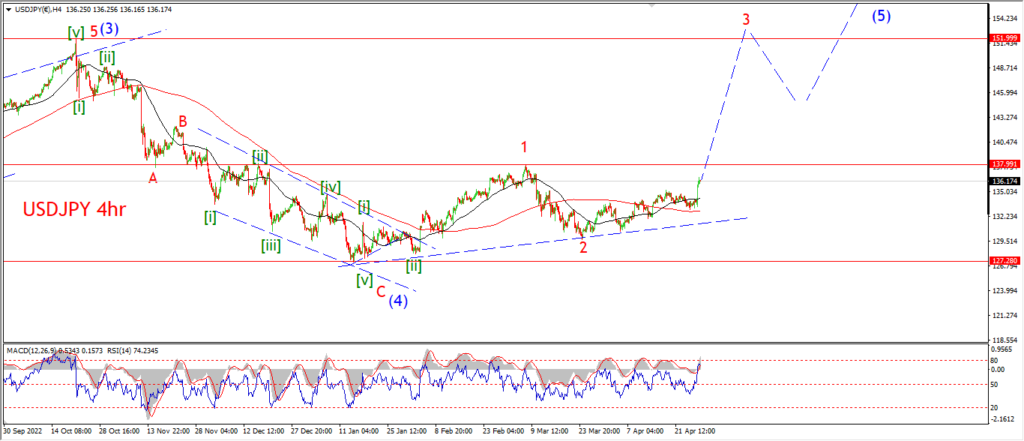Click the 30 Sep 2022 date marker
This screenshot has height=441, width=1024.
(24, 431)
